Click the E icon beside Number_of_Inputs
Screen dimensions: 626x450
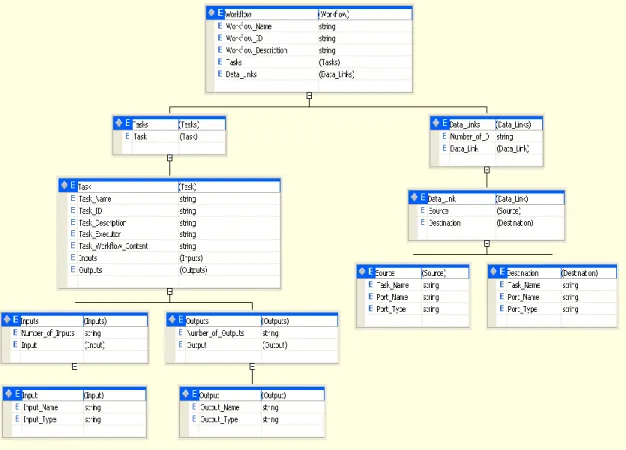(x=15, y=333)
